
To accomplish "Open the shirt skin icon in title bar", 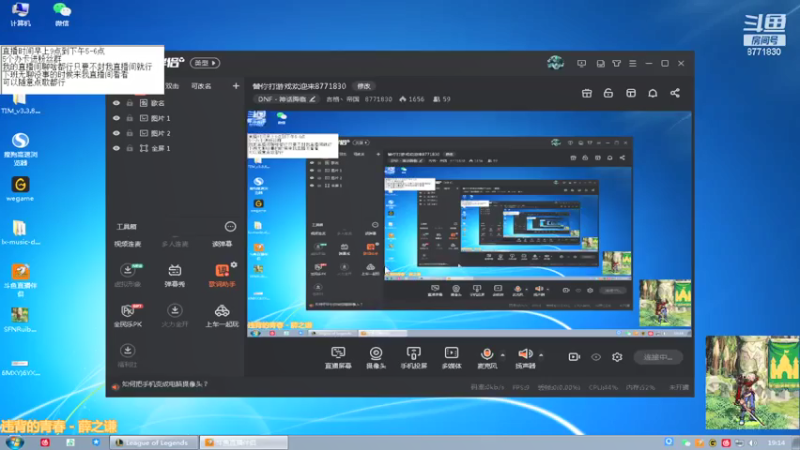I will click(616, 64).
